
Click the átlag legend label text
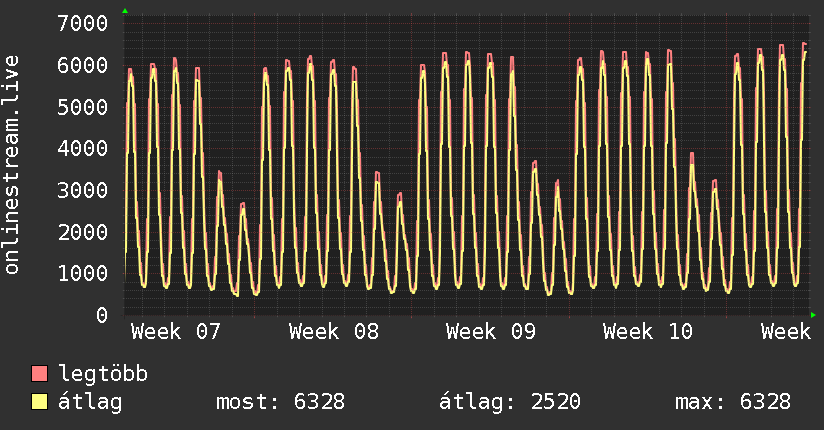(x=91, y=402)
